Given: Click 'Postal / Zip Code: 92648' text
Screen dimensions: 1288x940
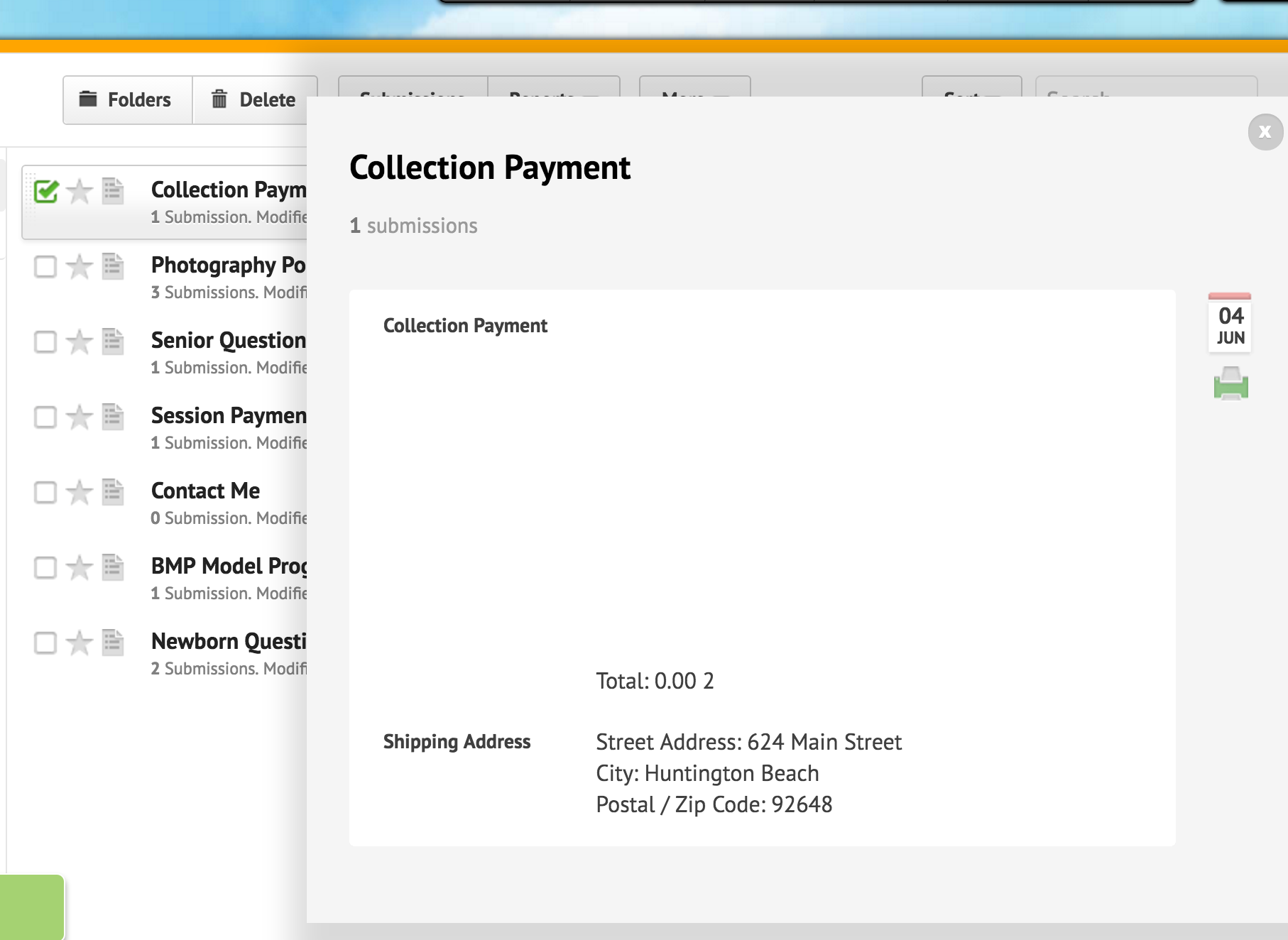Looking at the screenshot, I should click(714, 804).
